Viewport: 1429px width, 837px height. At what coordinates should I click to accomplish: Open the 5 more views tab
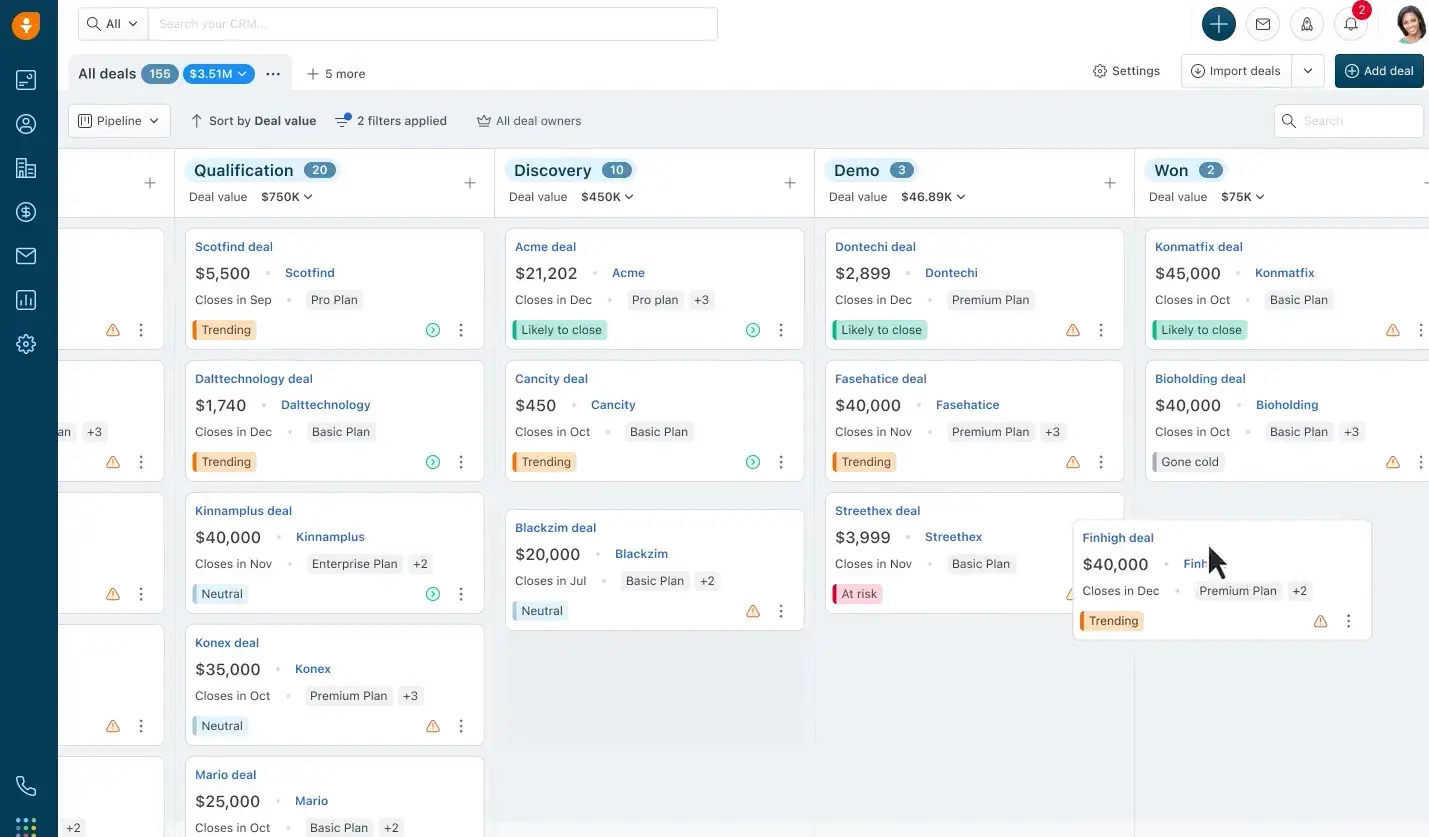point(336,74)
